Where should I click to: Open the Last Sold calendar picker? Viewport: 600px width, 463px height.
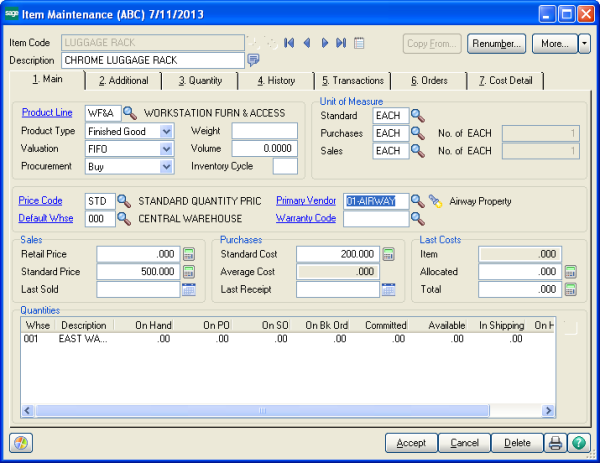(x=188, y=290)
